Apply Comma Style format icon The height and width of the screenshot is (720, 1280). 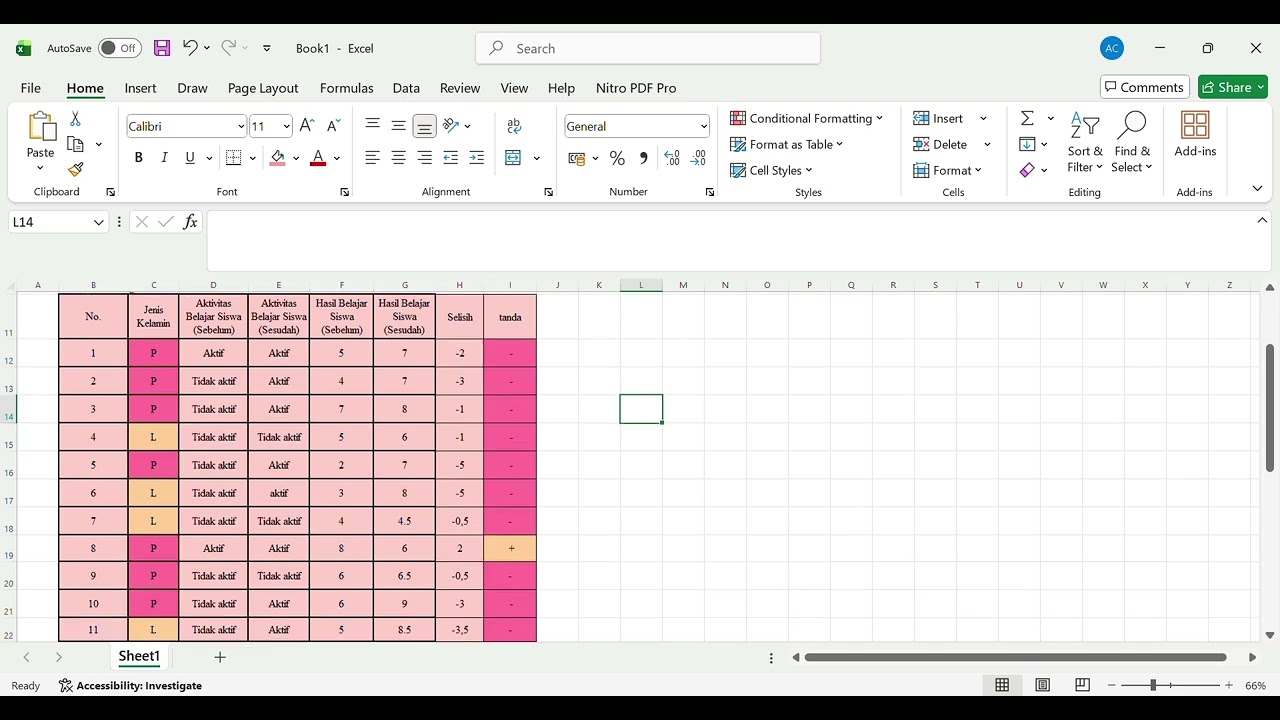click(643, 158)
